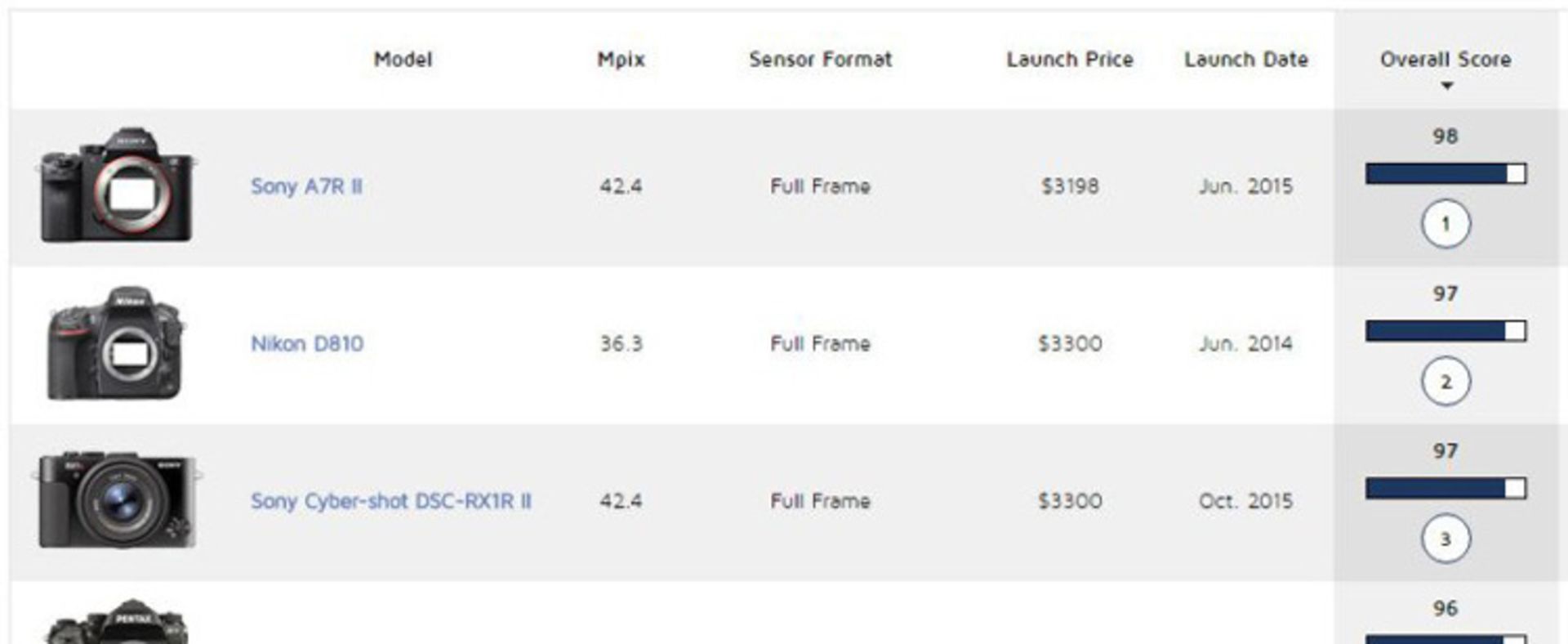Viewport: 1568px width, 644px height.
Task: Open the Nikon D810 link
Action: [x=307, y=343]
